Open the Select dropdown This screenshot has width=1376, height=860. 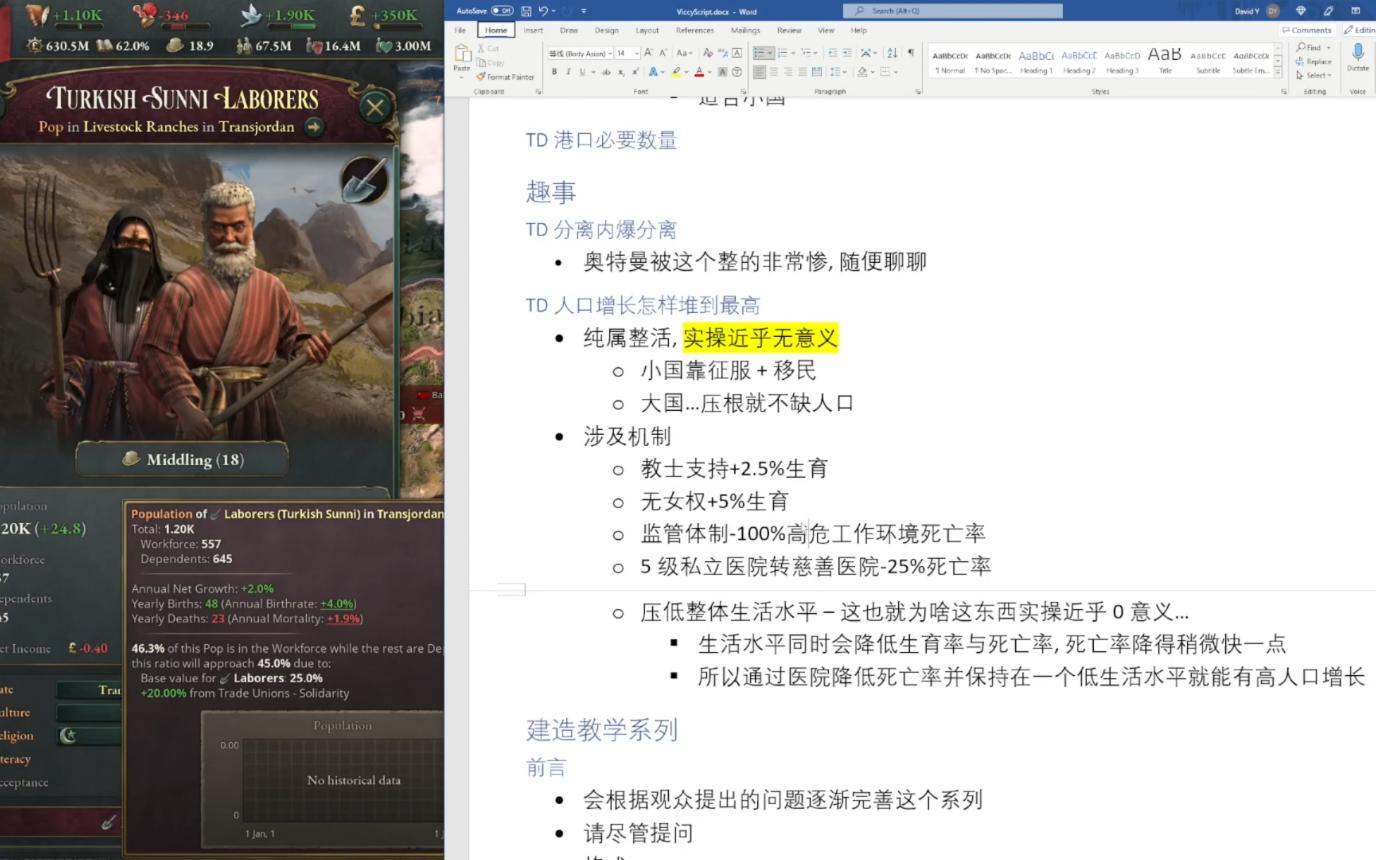[x=1314, y=75]
